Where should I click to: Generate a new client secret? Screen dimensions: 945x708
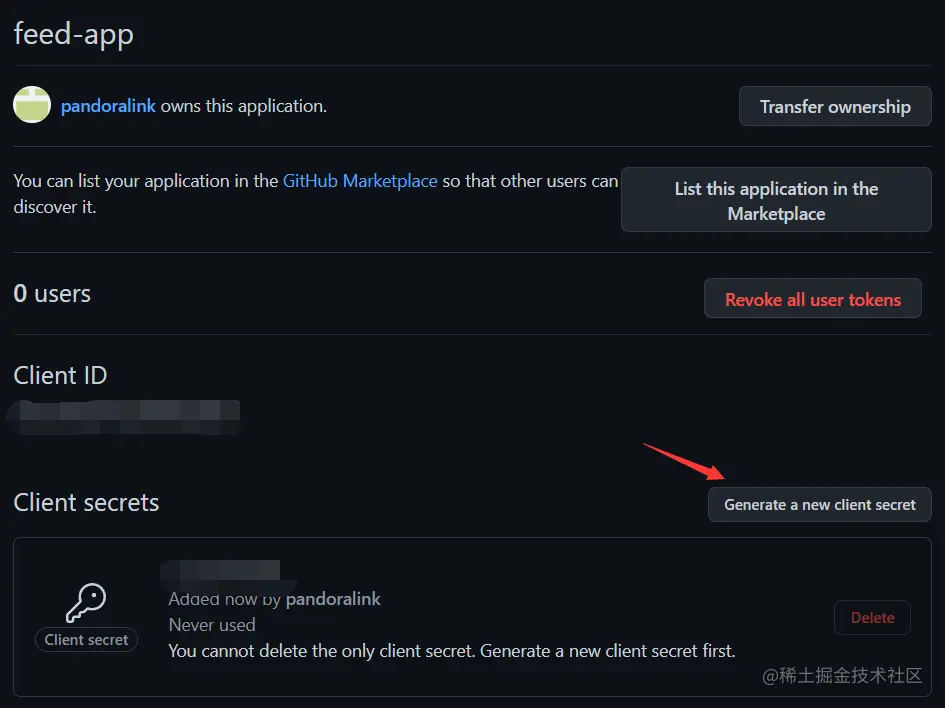(819, 505)
